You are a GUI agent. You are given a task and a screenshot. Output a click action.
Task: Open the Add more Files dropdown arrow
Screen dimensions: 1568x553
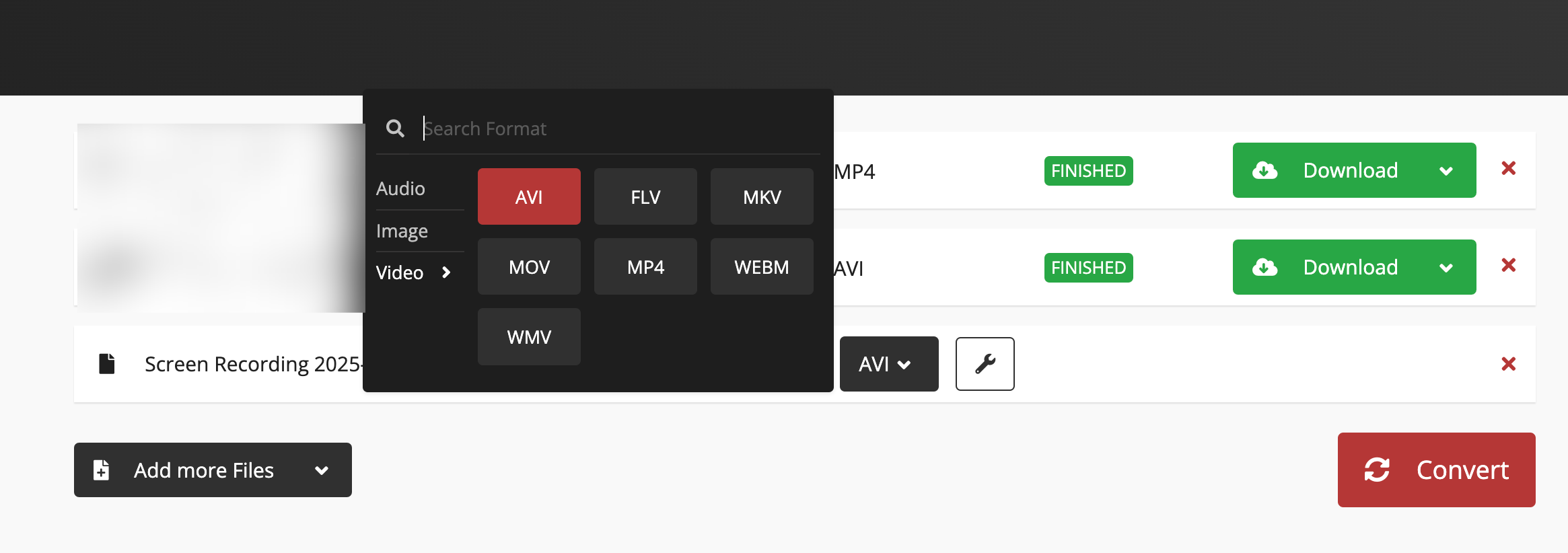[322, 470]
